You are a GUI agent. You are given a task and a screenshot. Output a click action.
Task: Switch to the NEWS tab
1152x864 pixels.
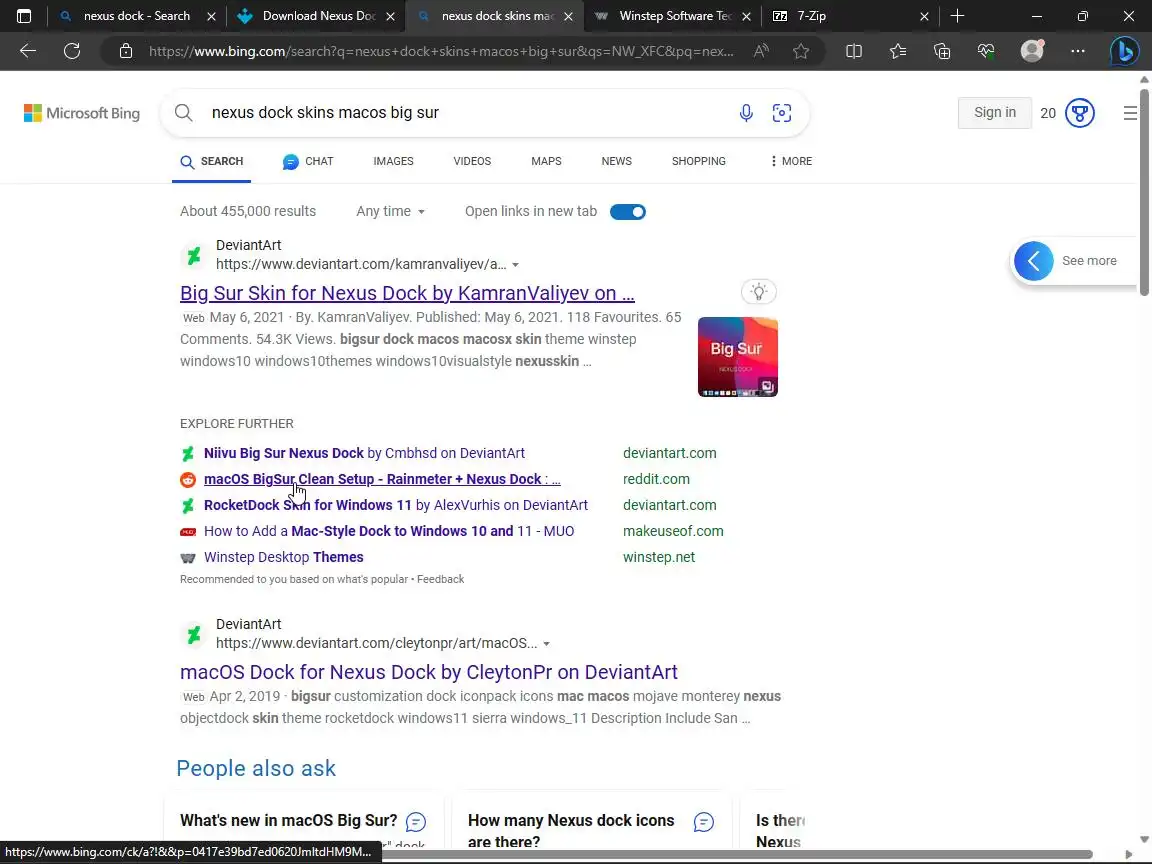point(616,161)
